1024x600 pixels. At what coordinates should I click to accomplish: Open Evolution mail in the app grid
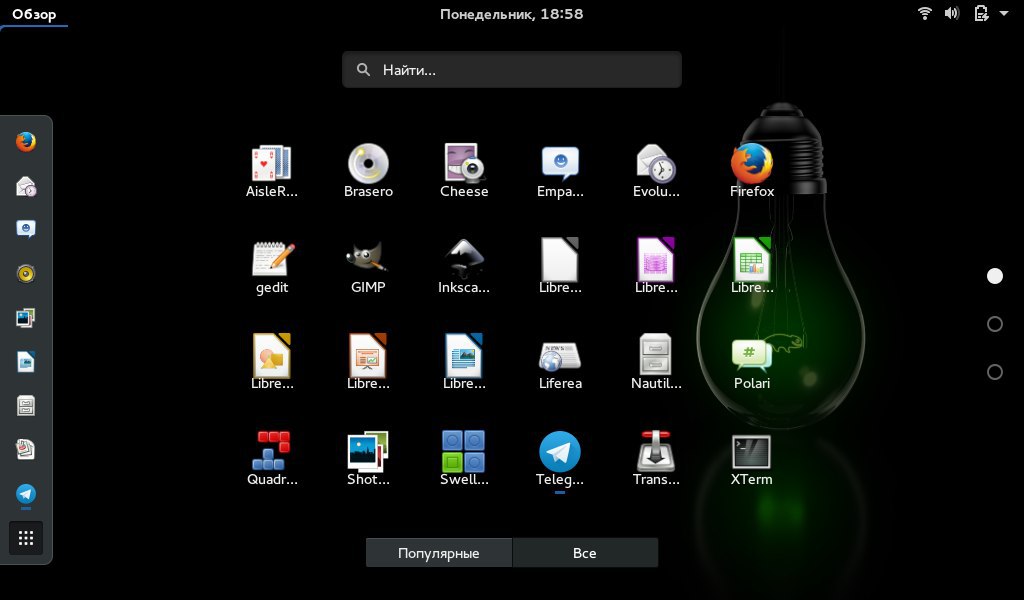click(x=656, y=171)
